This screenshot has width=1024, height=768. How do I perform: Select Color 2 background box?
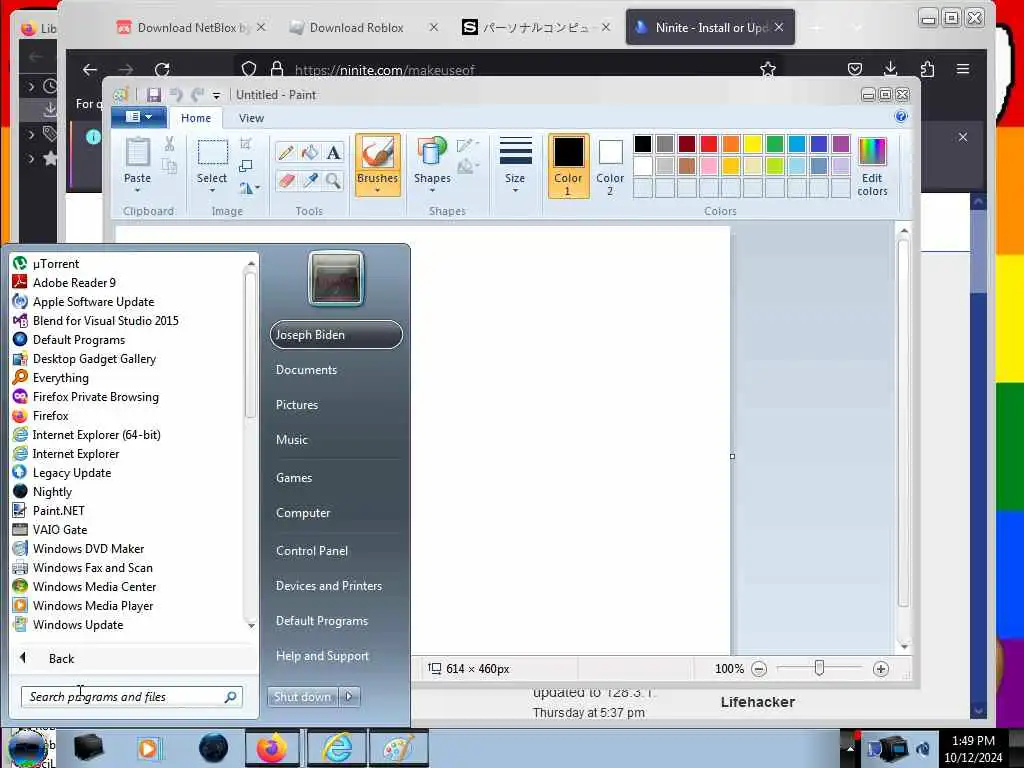pos(610,166)
